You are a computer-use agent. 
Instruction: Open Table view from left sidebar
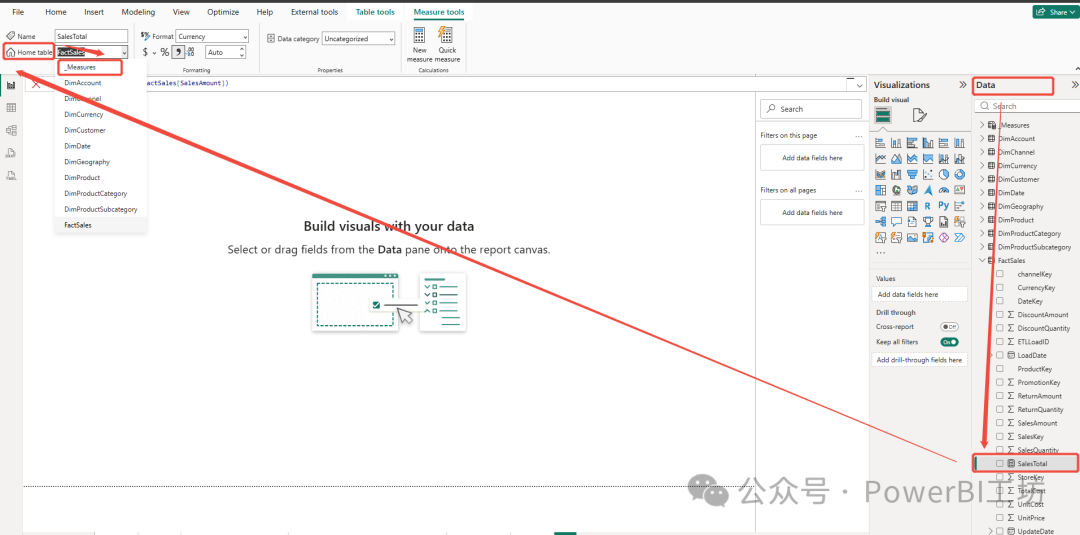point(11,107)
